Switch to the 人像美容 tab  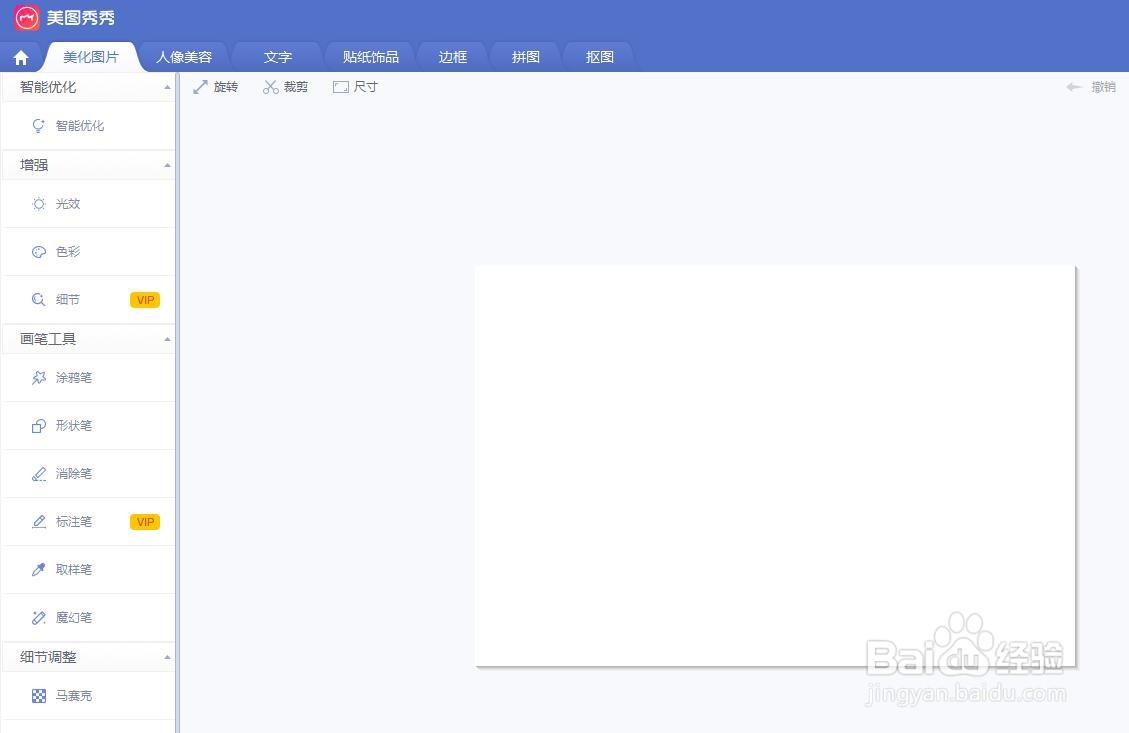pyautogui.click(x=184, y=57)
